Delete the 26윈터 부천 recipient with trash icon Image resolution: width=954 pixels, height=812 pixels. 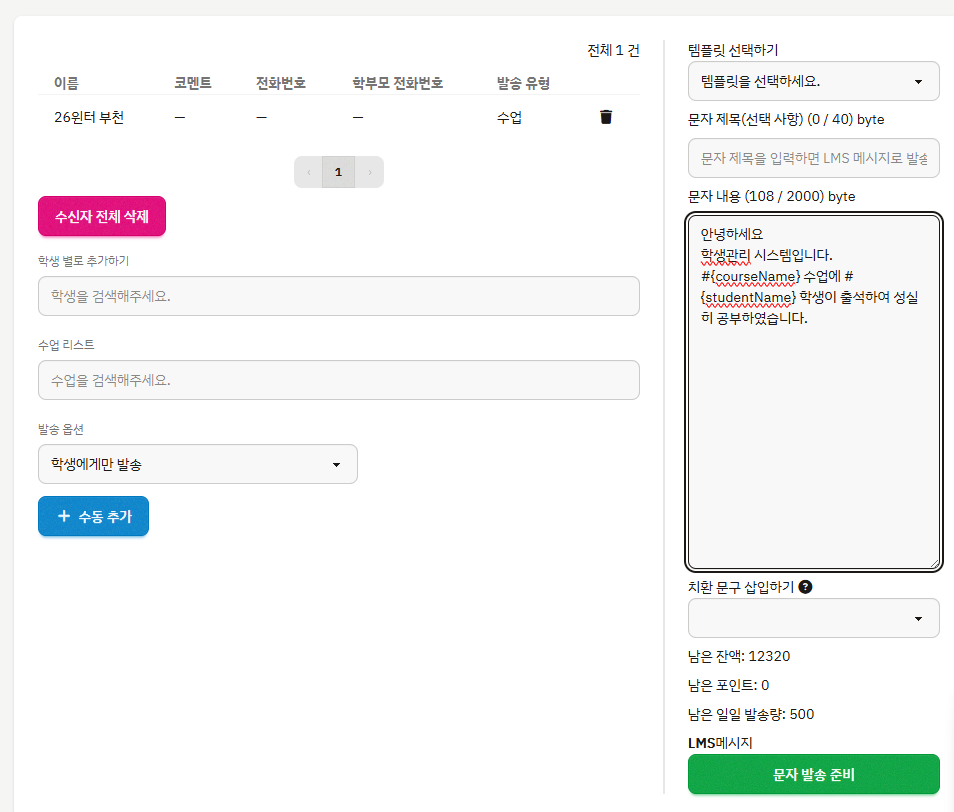pos(606,117)
